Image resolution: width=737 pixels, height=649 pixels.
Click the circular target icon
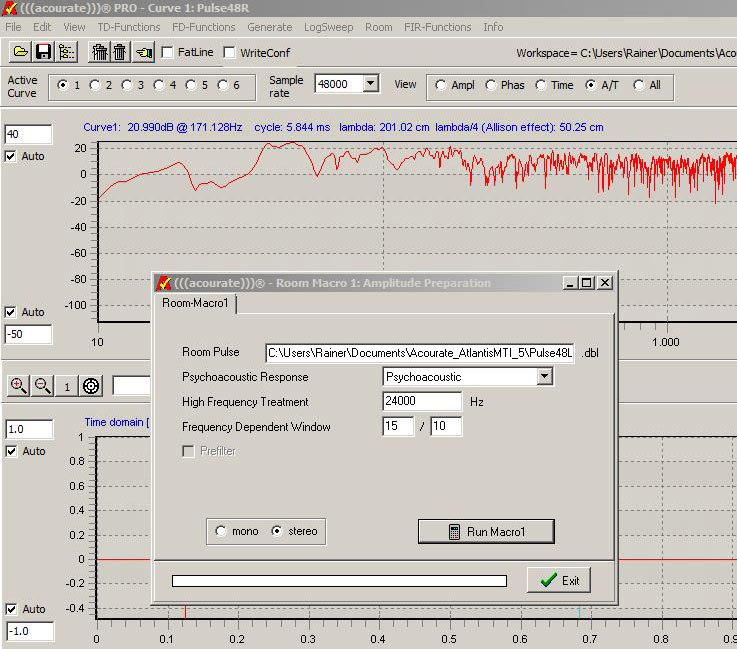pos(92,386)
